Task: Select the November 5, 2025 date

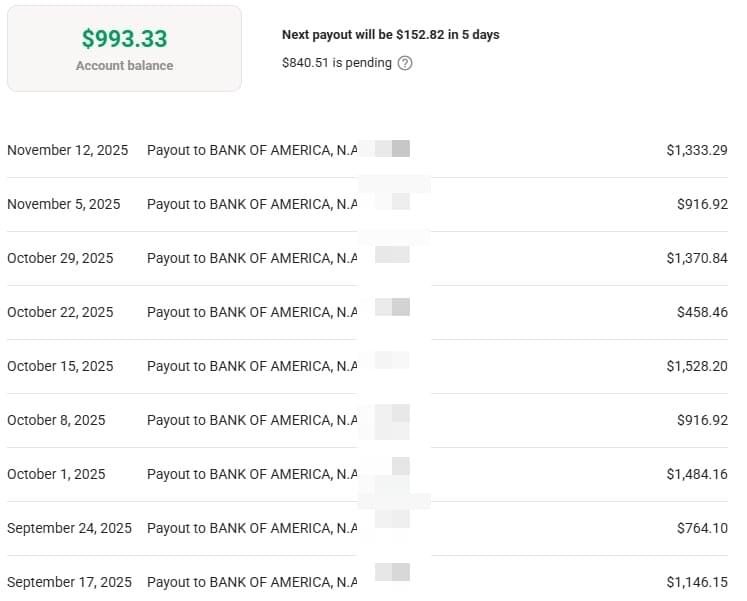Action: [64, 204]
